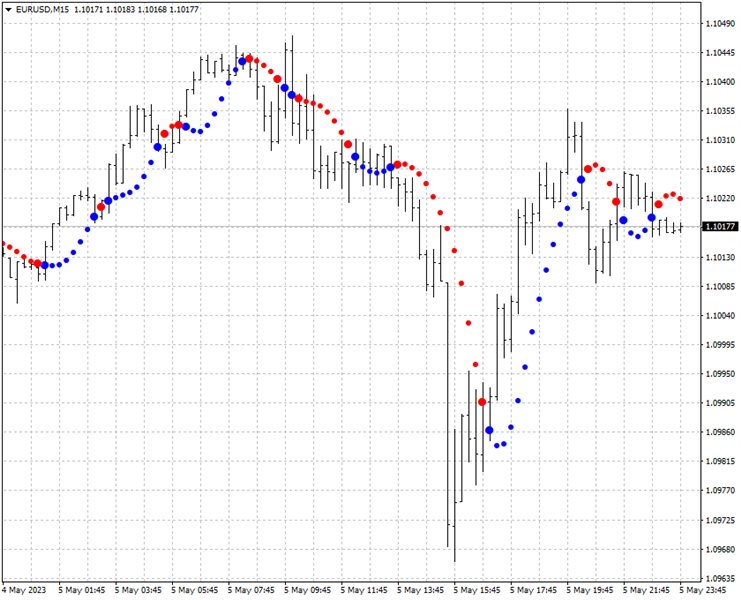Viewport: 741px width, 600px height.
Task: Click price scale value 1.09815
Action: pyautogui.click(x=720, y=462)
